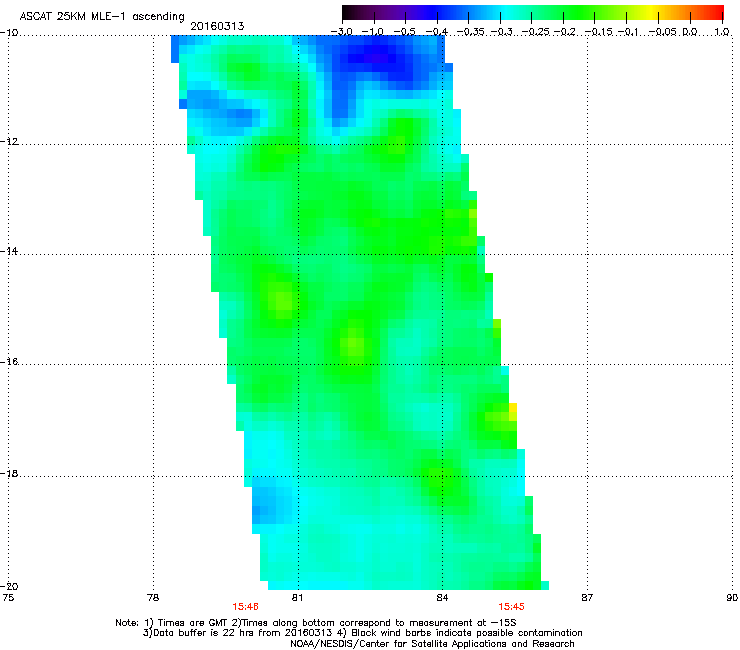Click the 81 longitude axis label
740x650 pixels.
pyautogui.click(x=297, y=598)
